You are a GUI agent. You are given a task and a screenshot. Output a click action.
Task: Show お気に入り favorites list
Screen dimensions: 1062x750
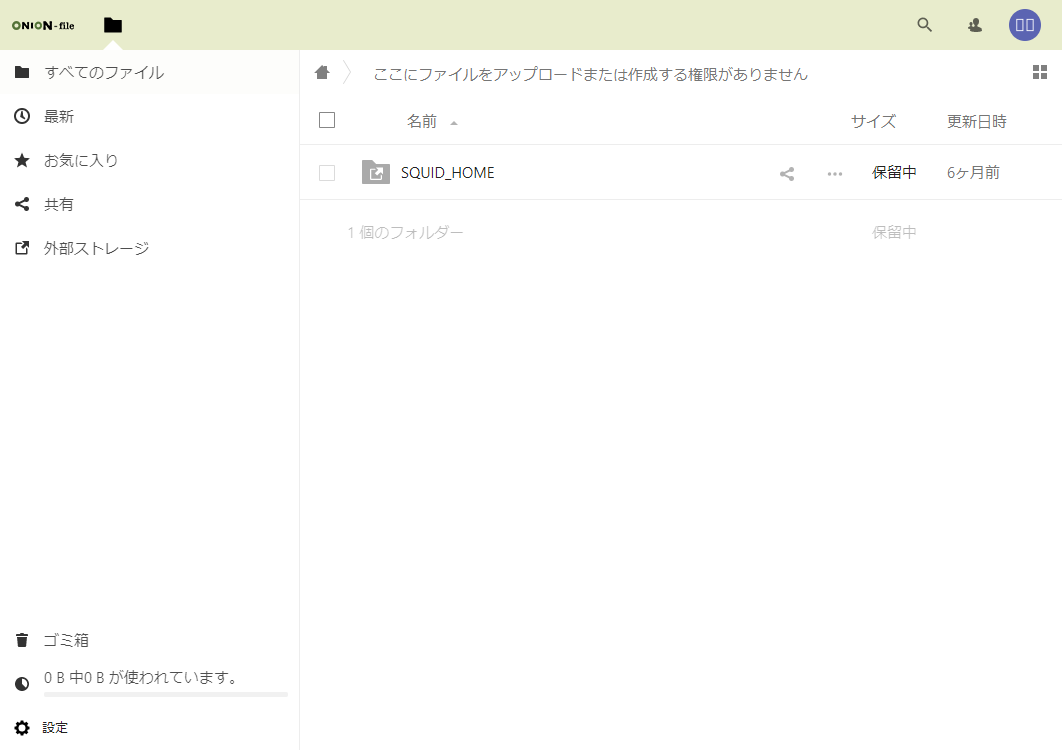coord(81,160)
